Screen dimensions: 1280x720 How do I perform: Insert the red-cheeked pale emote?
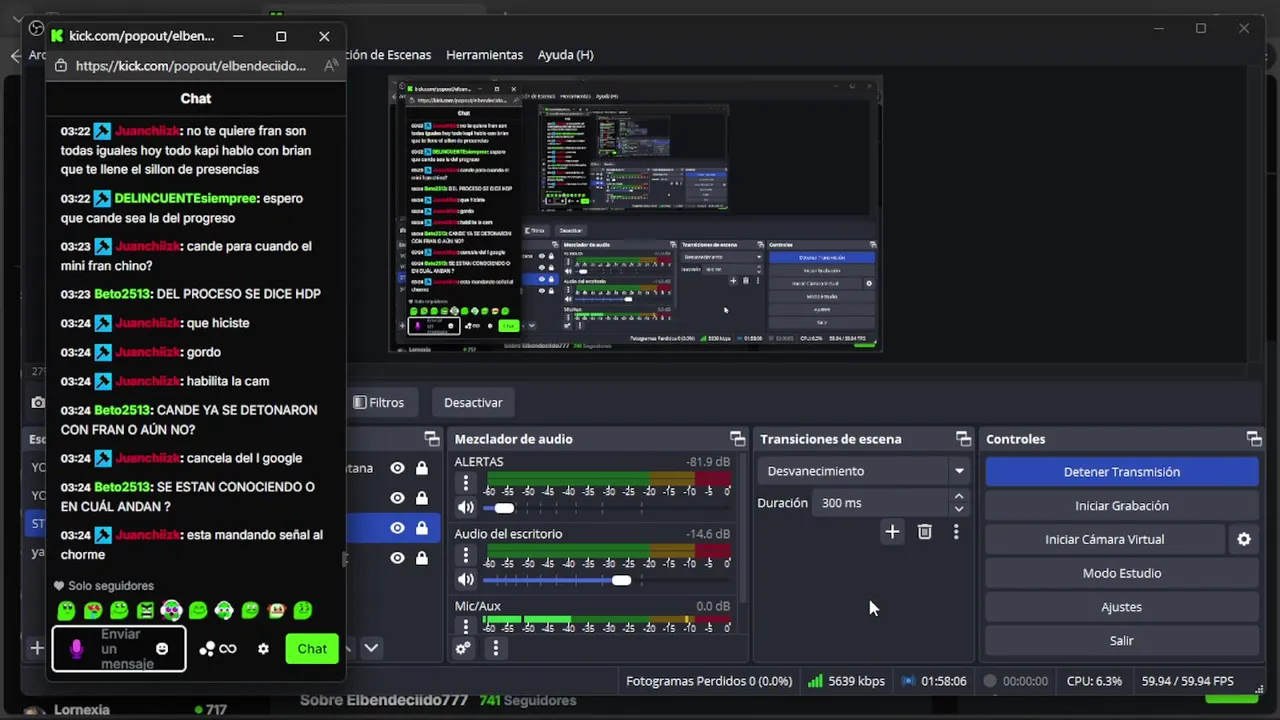277,610
